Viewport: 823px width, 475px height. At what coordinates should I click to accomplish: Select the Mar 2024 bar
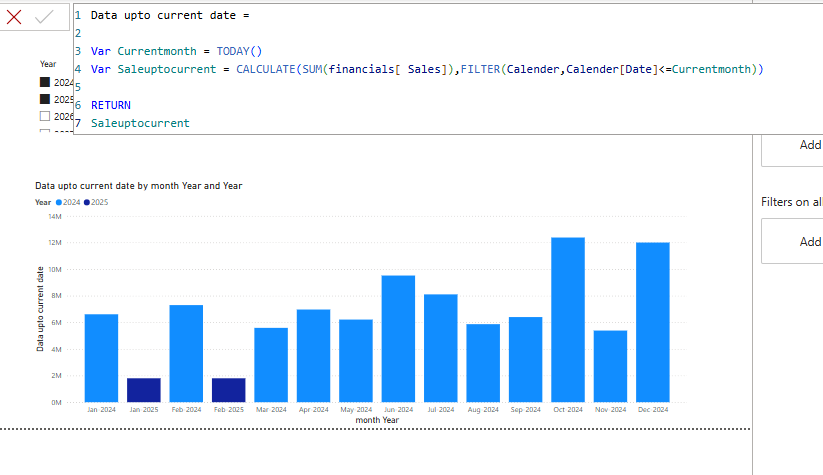pyautogui.click(x=271, y=365)
